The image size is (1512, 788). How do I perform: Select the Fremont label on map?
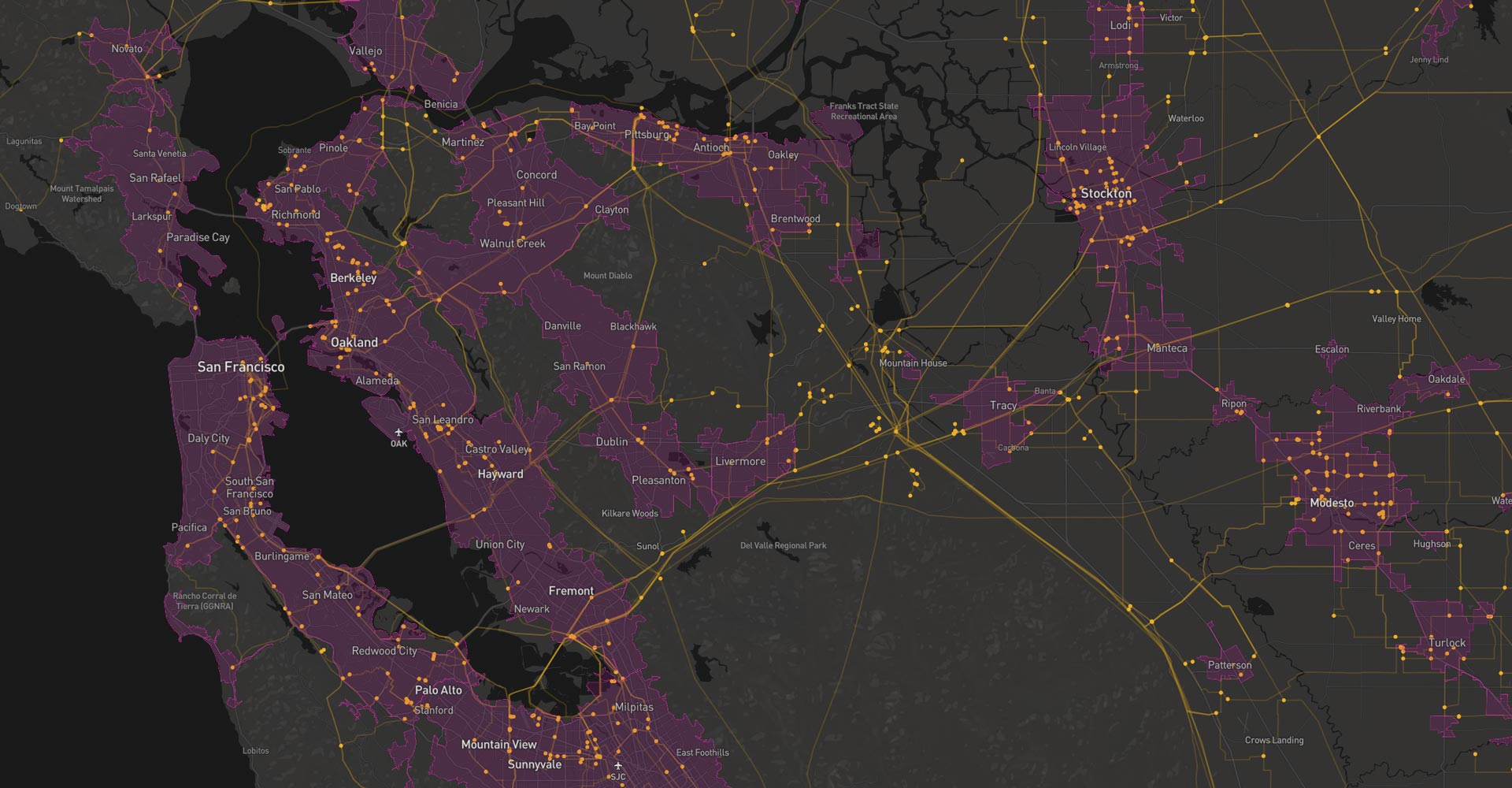(571, 591)
